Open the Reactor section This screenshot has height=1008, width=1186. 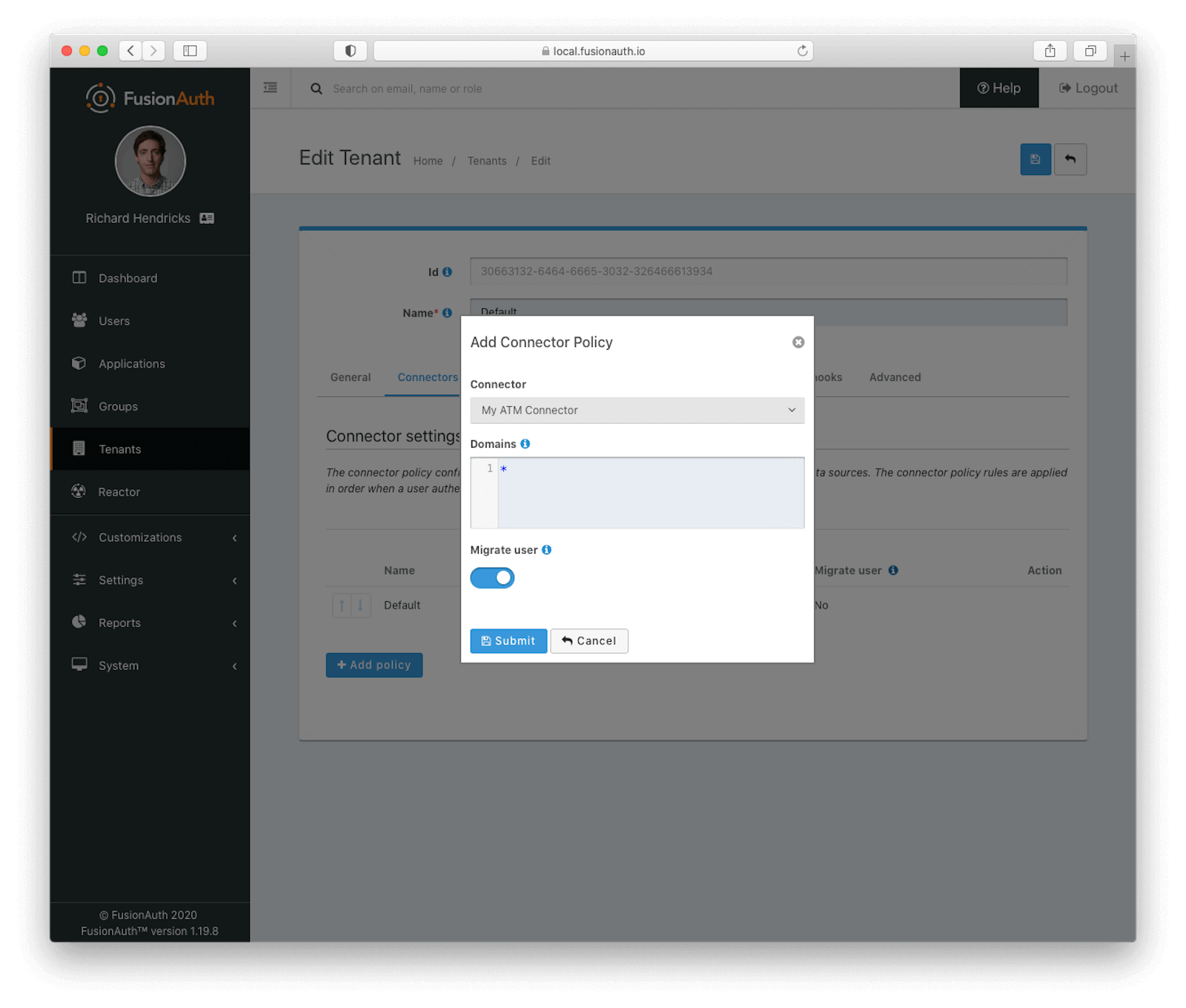[119, 491]
